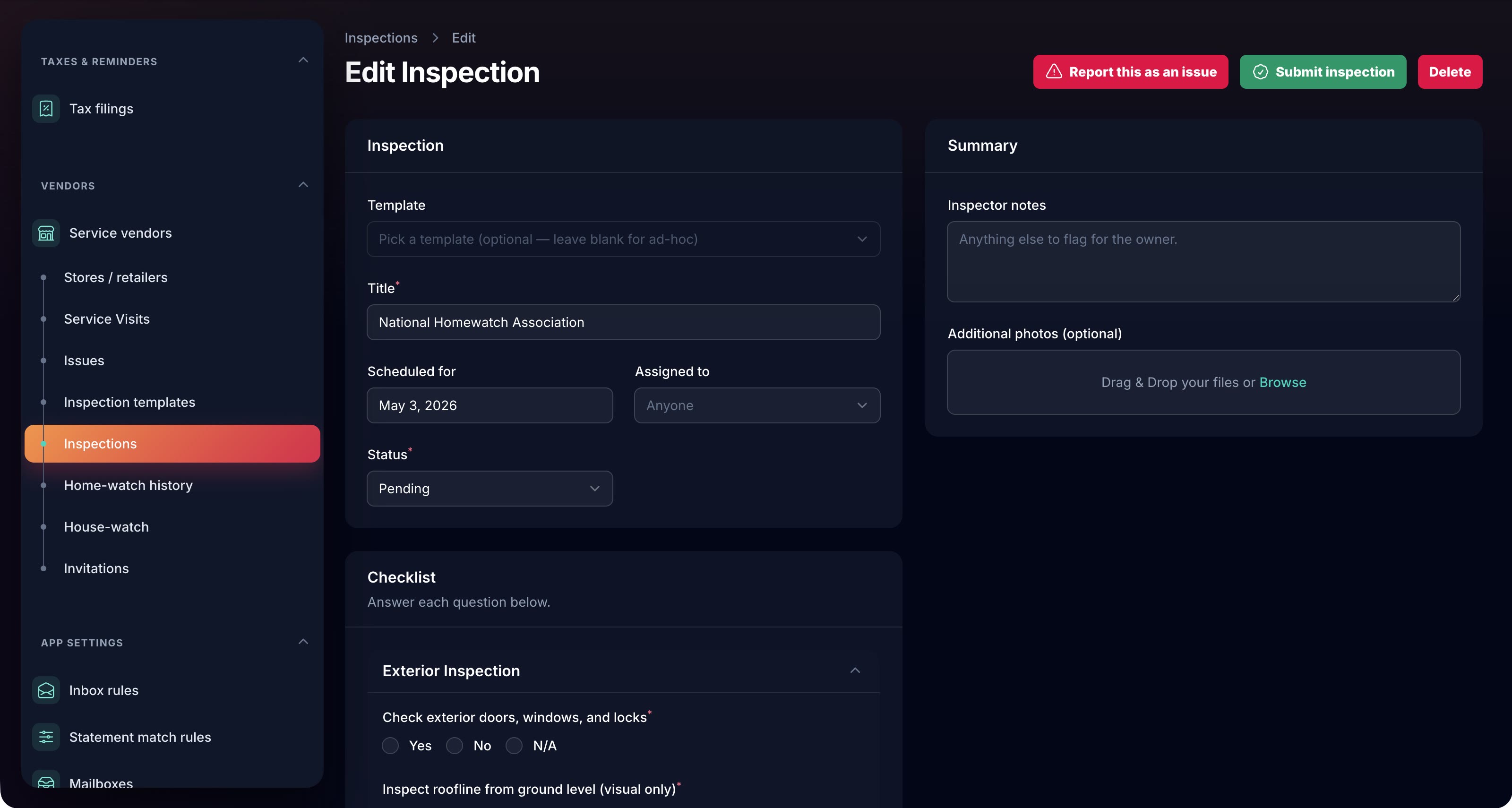Click the 'Check exterior doors, windows, and locks' text
Screen dimensions: 1512x808
(x=514, y=717)
